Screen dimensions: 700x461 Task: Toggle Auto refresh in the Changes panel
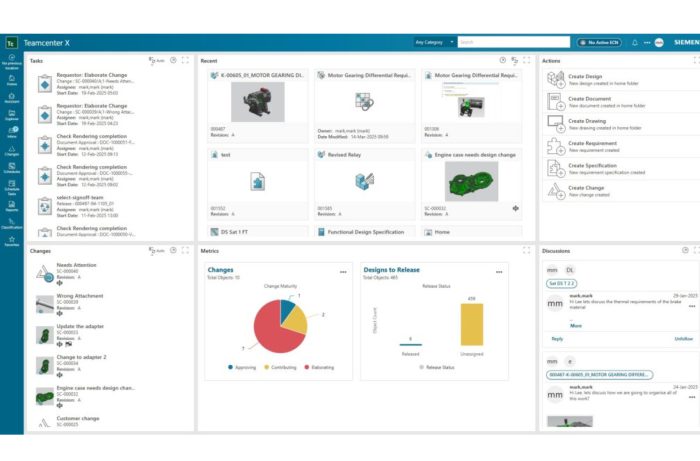(x=155, y=251)
